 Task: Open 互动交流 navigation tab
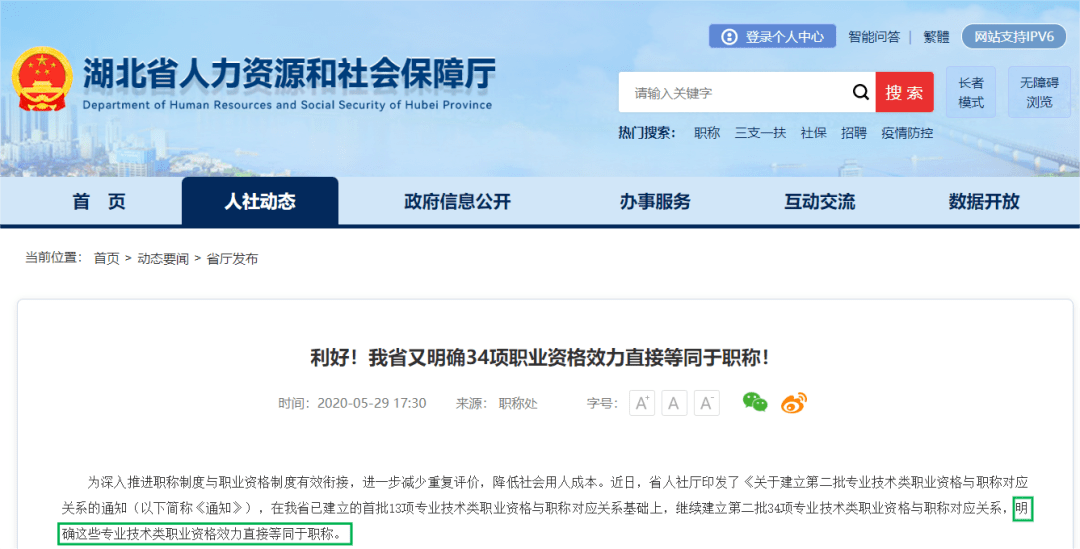coord(819,202)
